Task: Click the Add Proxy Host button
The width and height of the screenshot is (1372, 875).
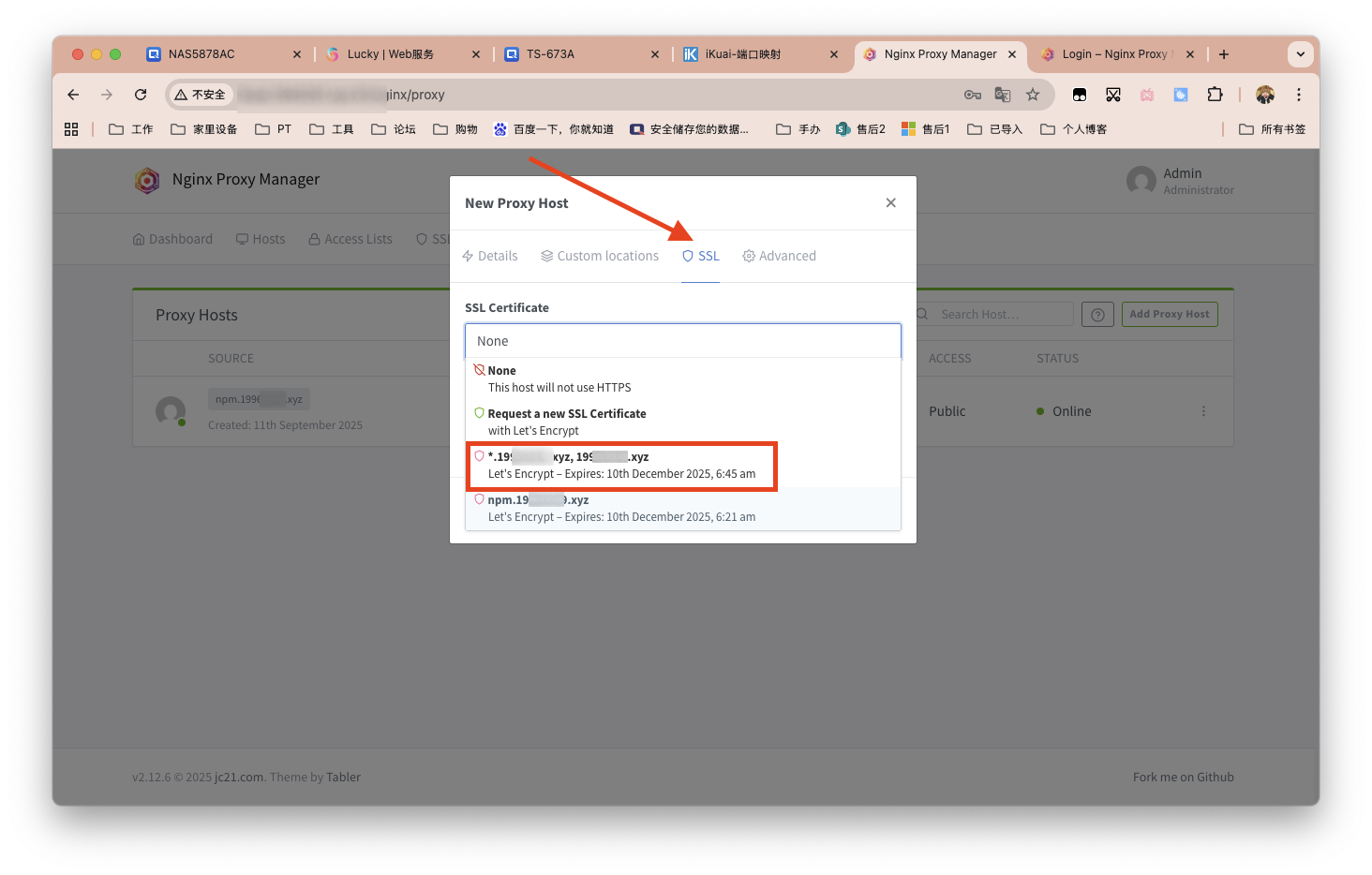Action: pyautogui.click(x=1170, y=315)
